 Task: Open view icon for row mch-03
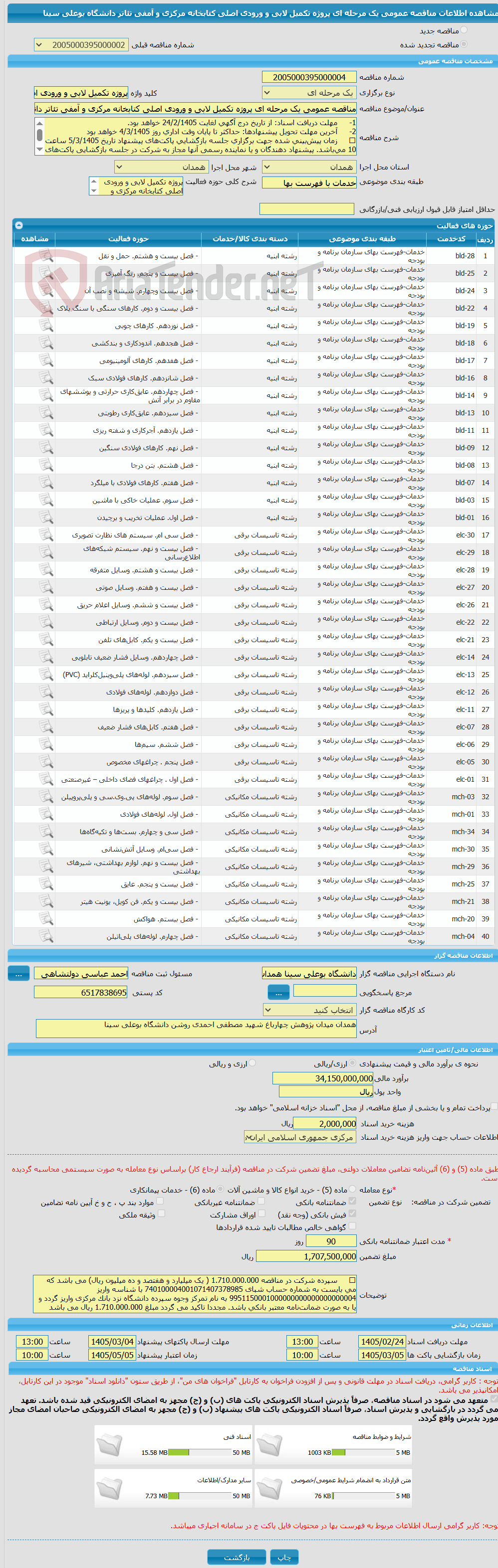(x=46, y=796)
